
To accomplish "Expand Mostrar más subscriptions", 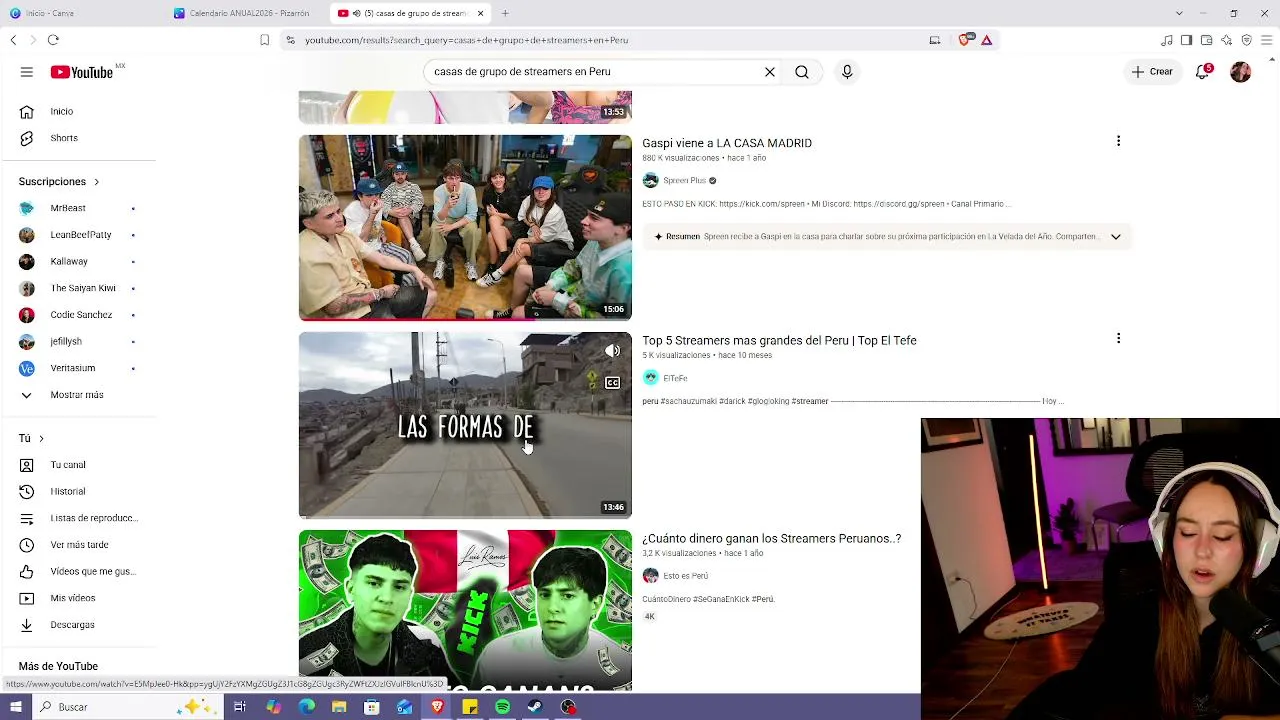I will pyautogui.click(x=78, y=395).
